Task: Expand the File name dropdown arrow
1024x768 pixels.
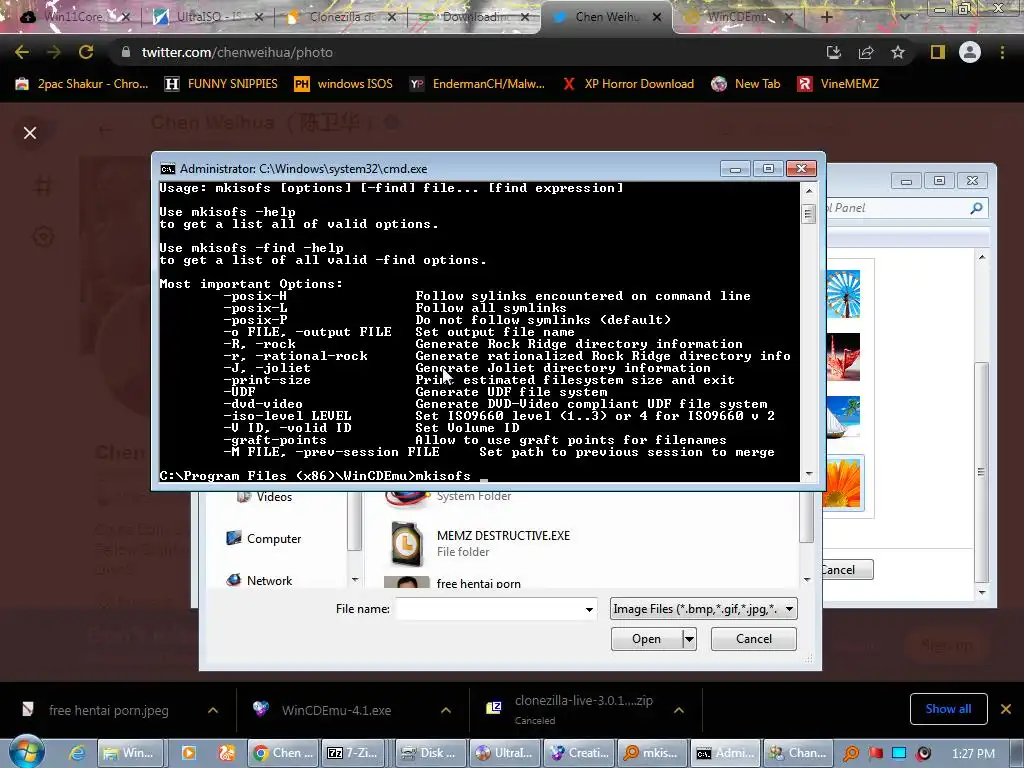Action: (589, 609)
